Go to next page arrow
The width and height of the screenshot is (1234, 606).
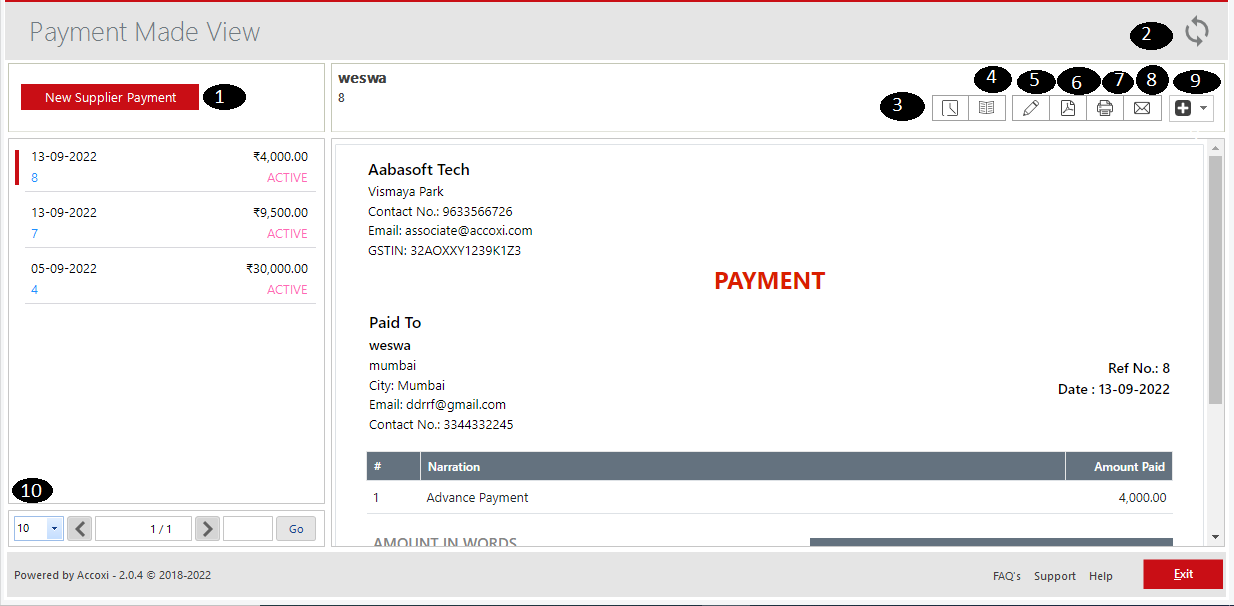(x=207, y=528)
